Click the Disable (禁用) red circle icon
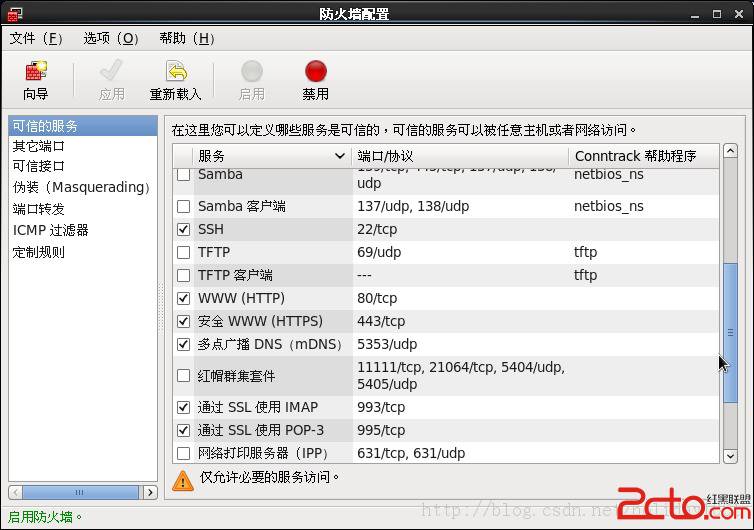Viewport: 754px width, 530px height. pyautogui.click(x=315, y=72)
